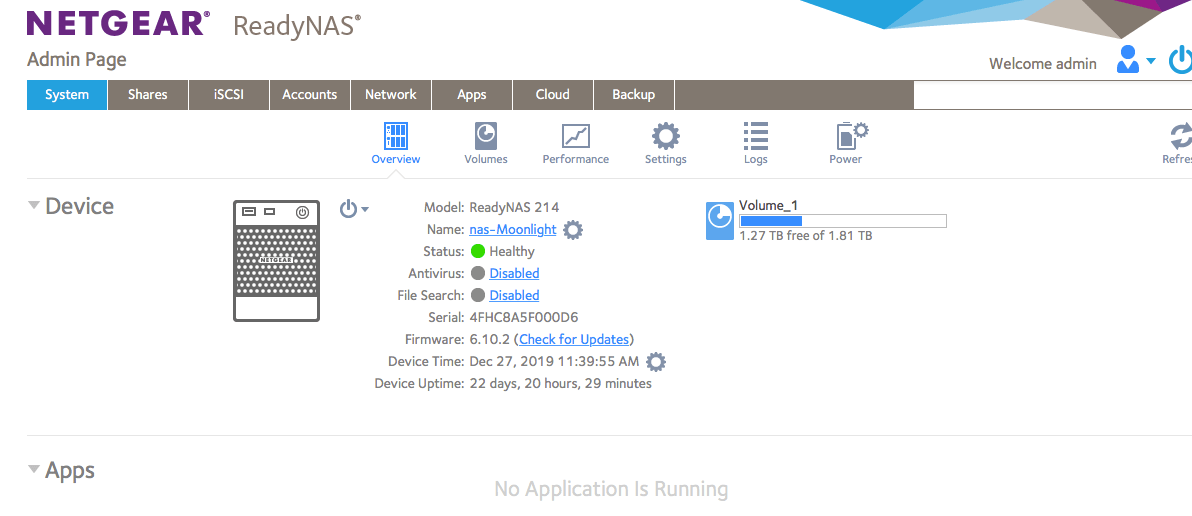1192x516 pixels.
Task: Click the ReadyNAS device chassis image
Action: click(276, 261)
